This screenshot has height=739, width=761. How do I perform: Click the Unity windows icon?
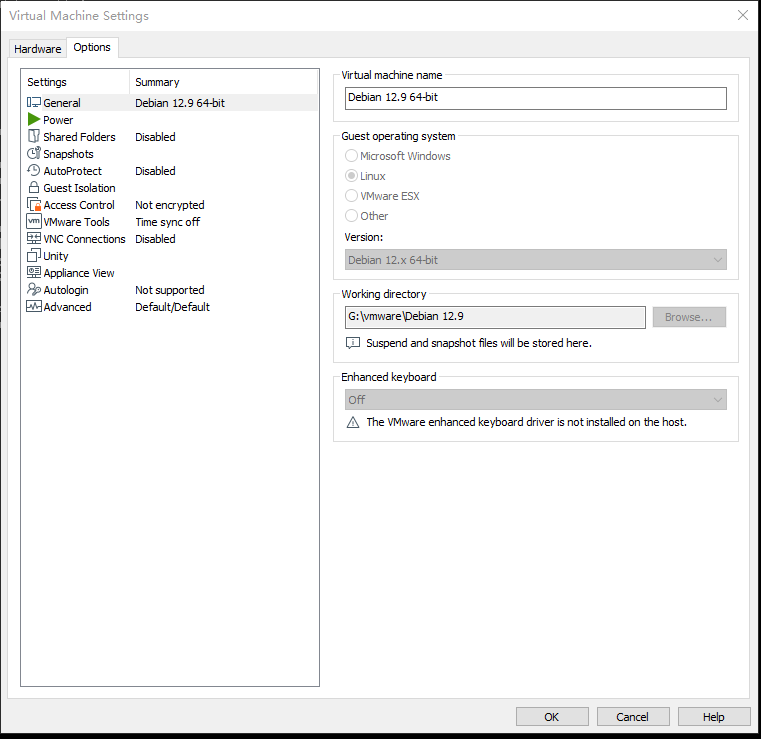[x=33, y=255]
